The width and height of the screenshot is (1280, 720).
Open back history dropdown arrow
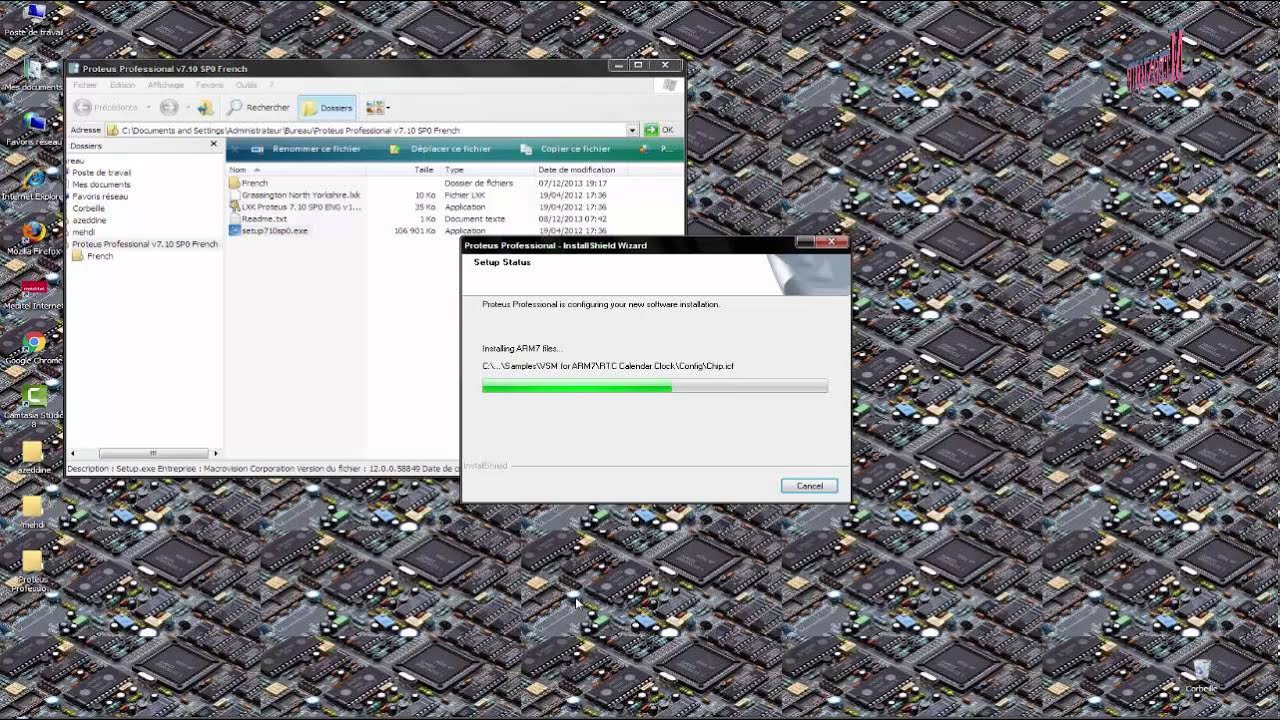(x=148, y=107)
